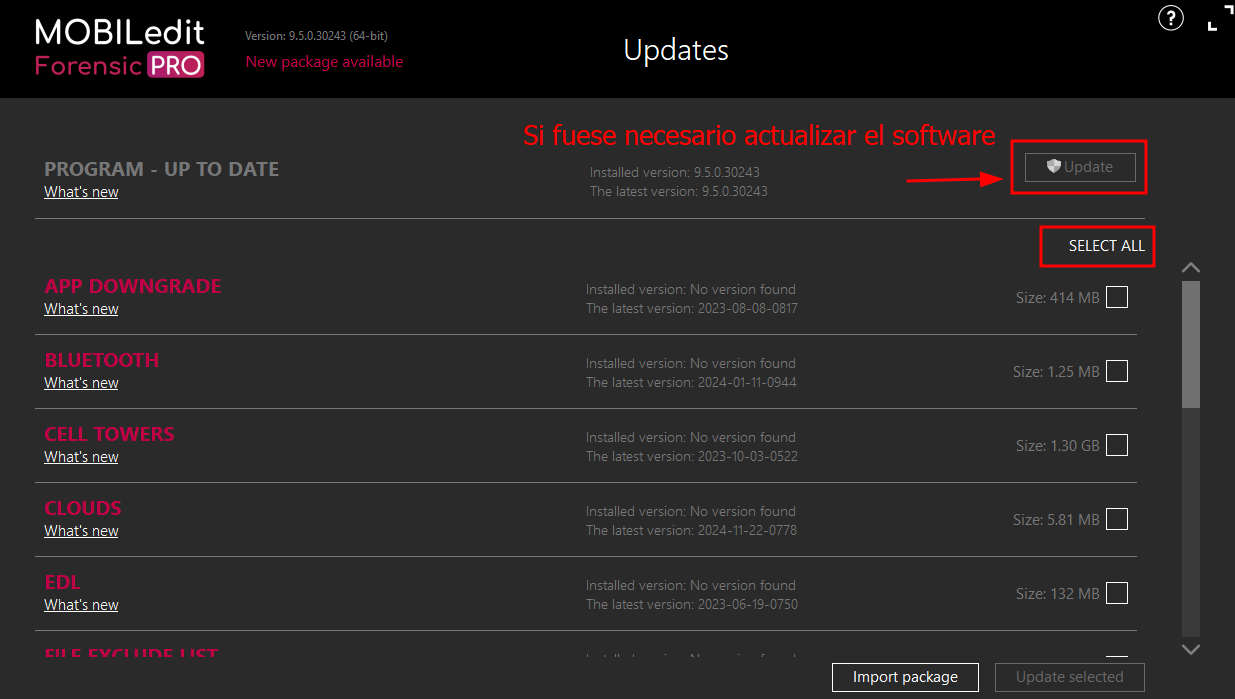Click the MOBILedit Forensic PRO logo
Viewport: 1235px width, 699px height.
(120, 48)
